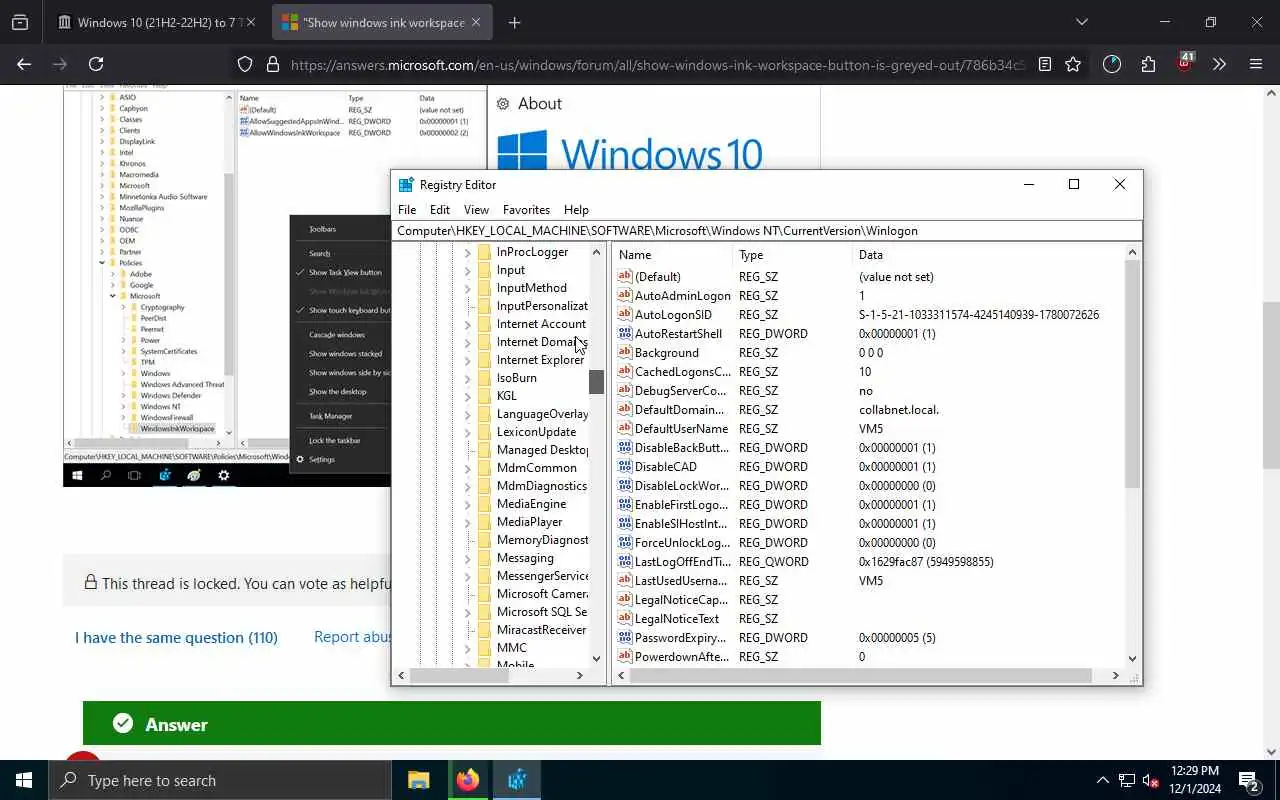Image resolution: width=1280 pixels, height=800 pixels.
Task: Expand the Microsoft SQL Se tree node
Action: [x=467, y=613]
